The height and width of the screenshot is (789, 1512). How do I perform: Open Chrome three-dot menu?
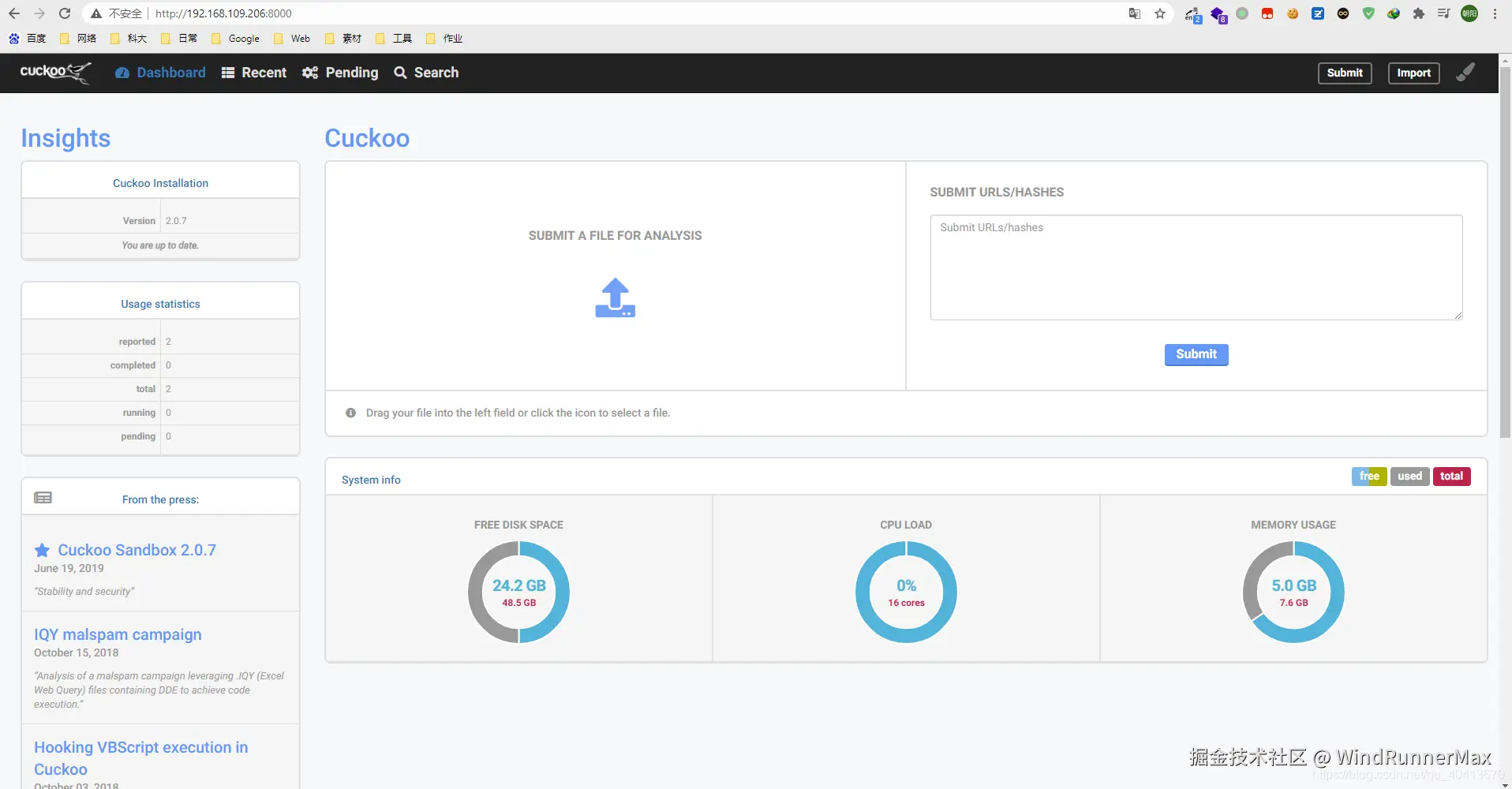click(x=1495, y=13)
